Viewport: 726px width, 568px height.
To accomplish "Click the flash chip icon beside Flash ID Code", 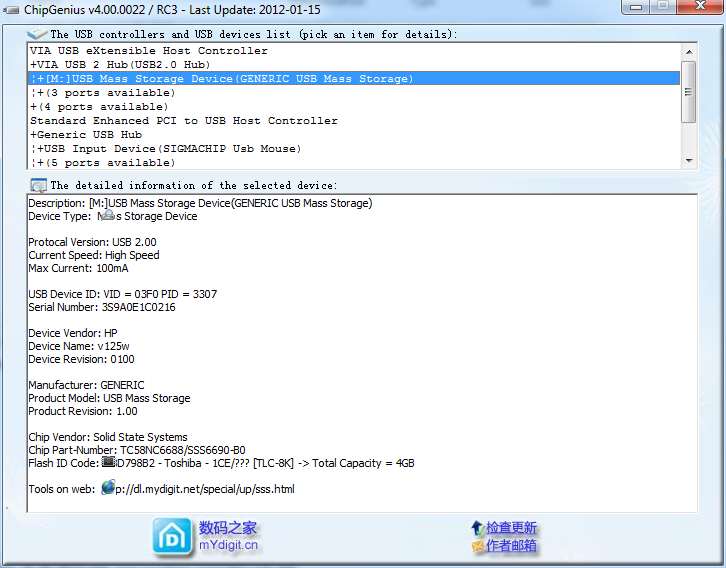I will [108, 462].
